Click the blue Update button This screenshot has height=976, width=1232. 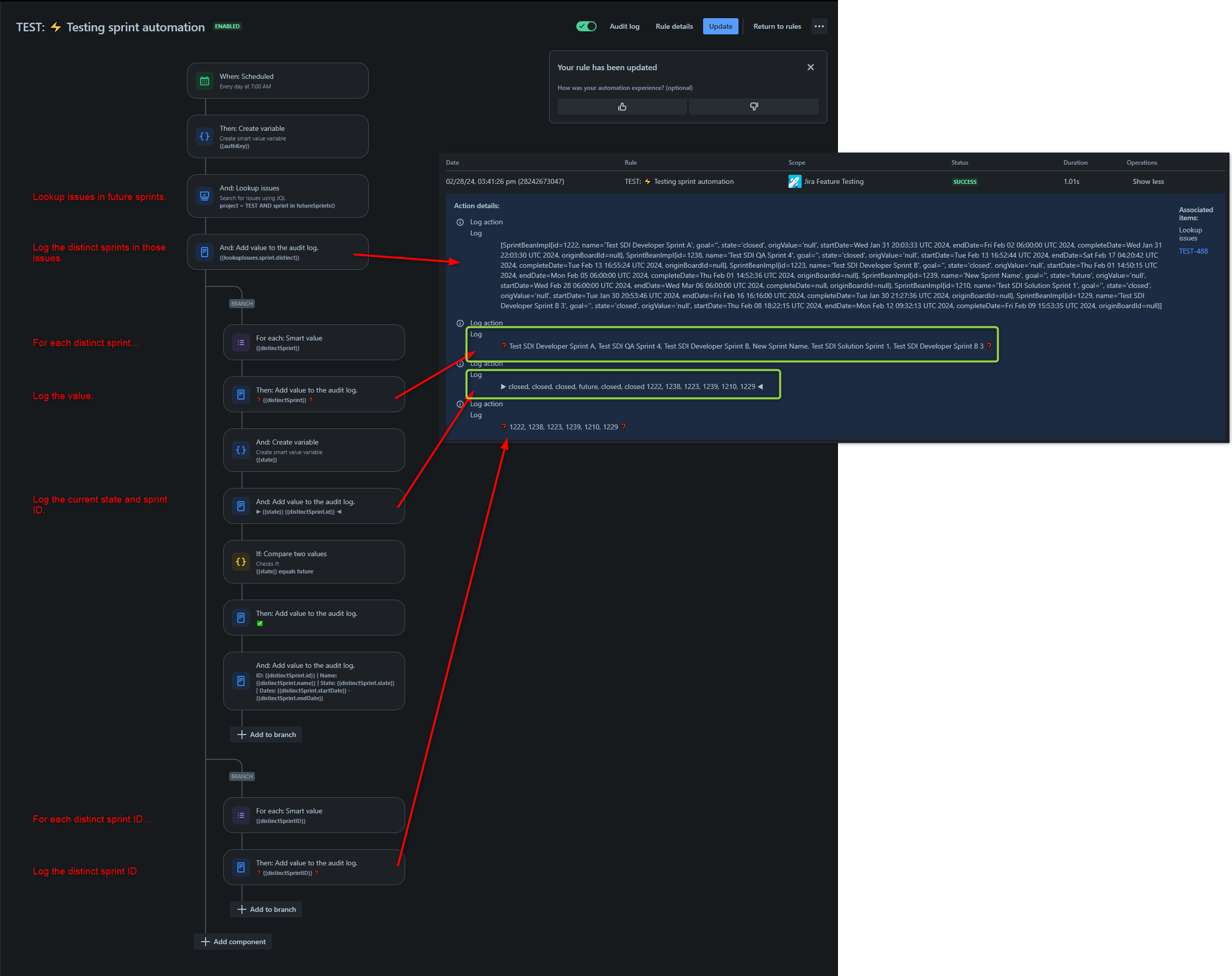720,26
